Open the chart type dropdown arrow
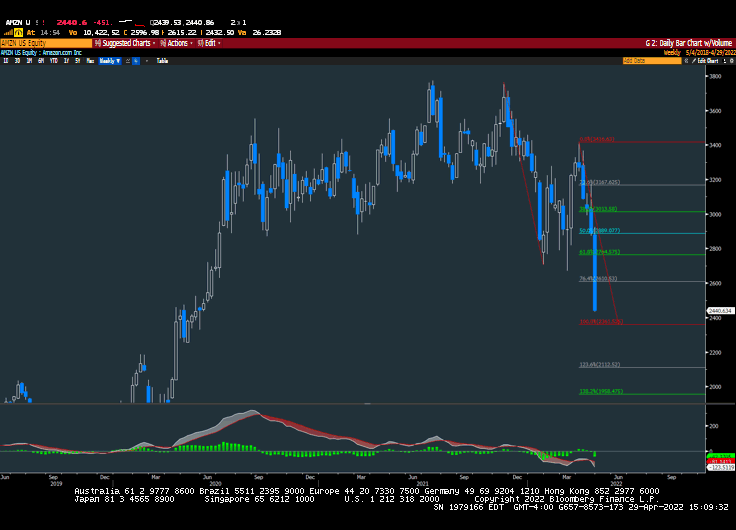736x530 pixels. click(x=146, y=61)
